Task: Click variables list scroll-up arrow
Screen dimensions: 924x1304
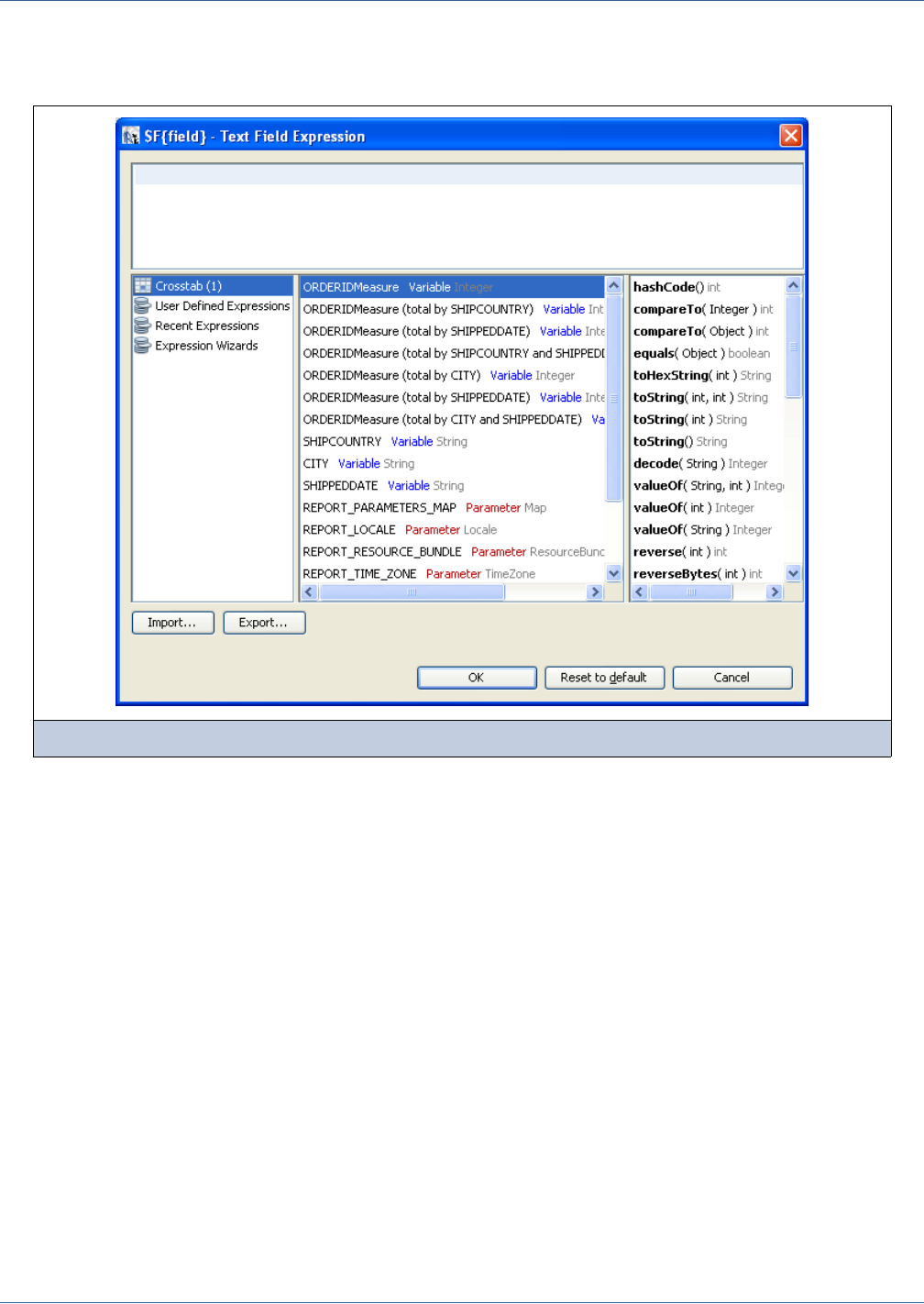Action: coord(614,285)
